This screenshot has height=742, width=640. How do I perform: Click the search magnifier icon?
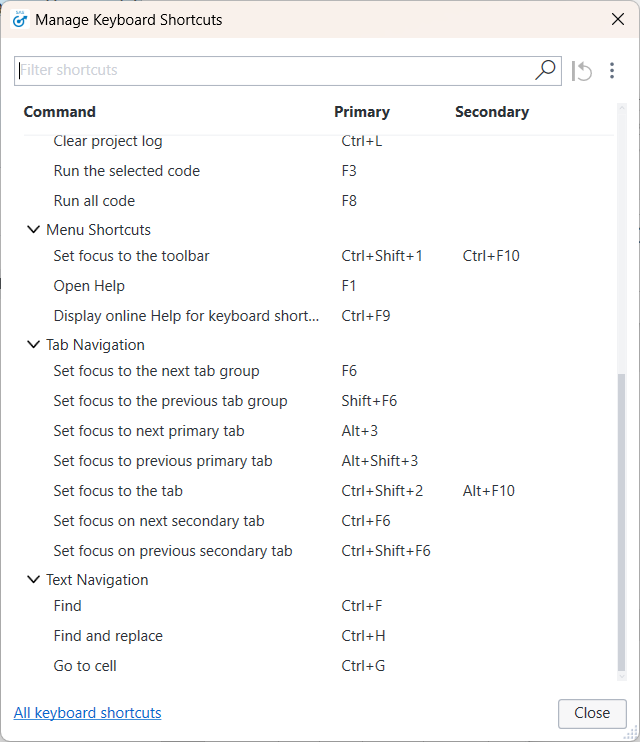pos(545,70)
